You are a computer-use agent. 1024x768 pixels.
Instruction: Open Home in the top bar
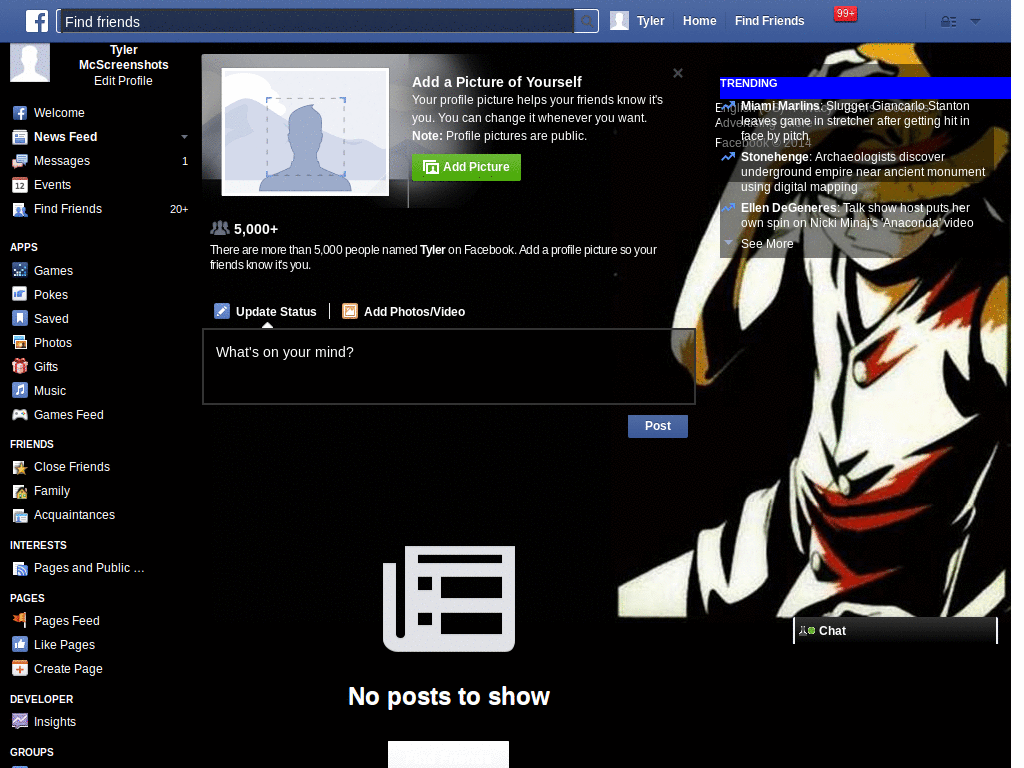699,21
